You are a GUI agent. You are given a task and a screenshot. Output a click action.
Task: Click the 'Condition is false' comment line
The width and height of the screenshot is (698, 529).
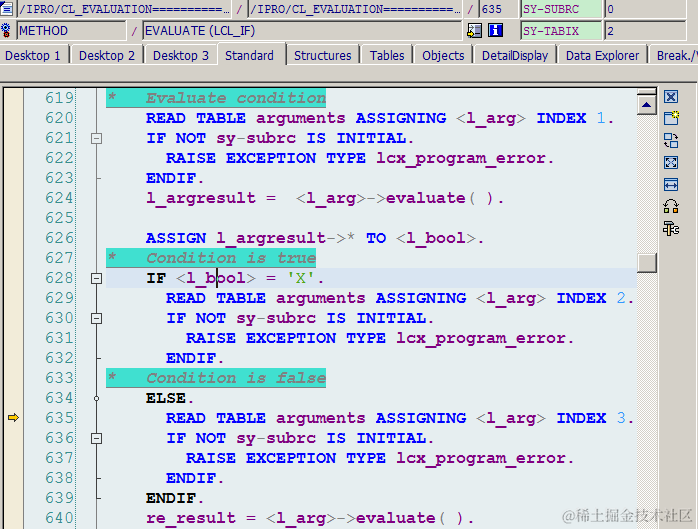tap(216, 378)
